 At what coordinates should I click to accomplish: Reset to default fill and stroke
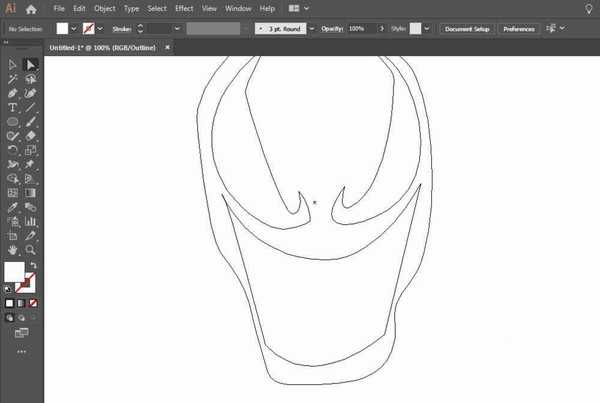[9, 289]
